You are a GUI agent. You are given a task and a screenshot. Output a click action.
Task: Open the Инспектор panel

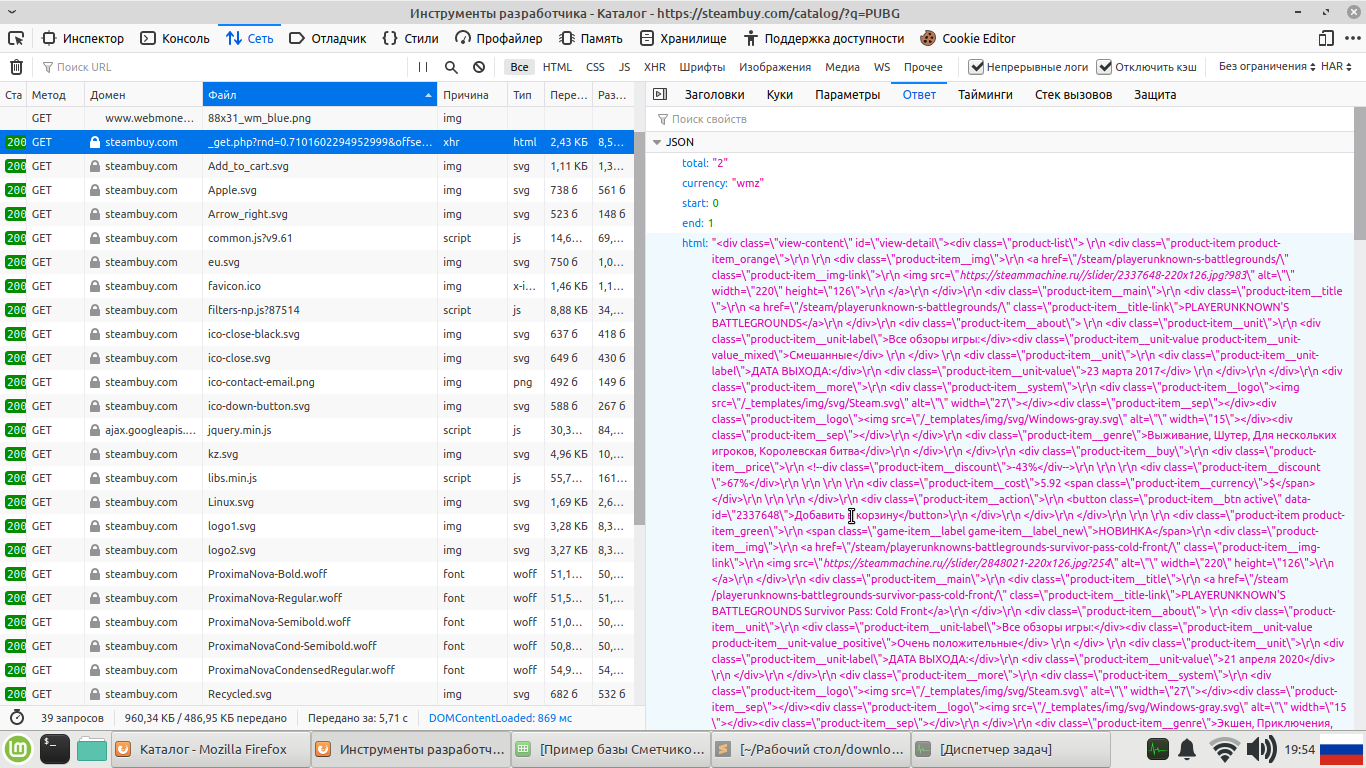83,38
